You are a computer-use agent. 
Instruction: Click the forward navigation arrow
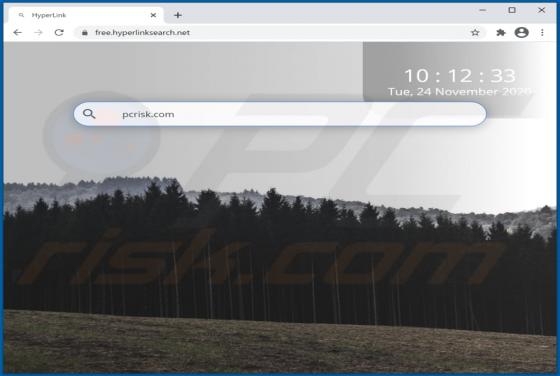(x=38, y=32)
